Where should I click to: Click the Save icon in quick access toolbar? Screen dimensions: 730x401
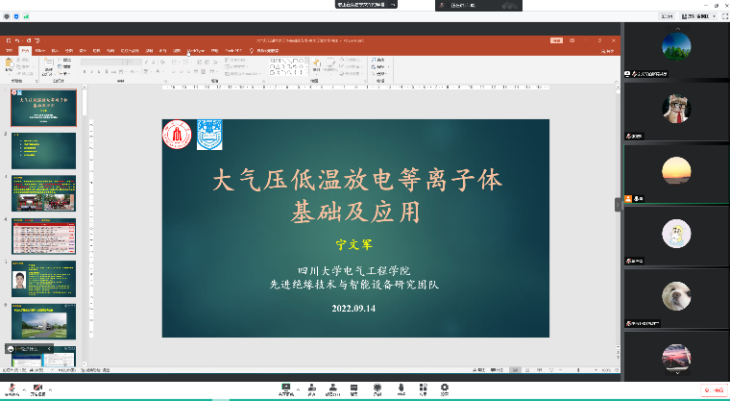click(8, 40)
